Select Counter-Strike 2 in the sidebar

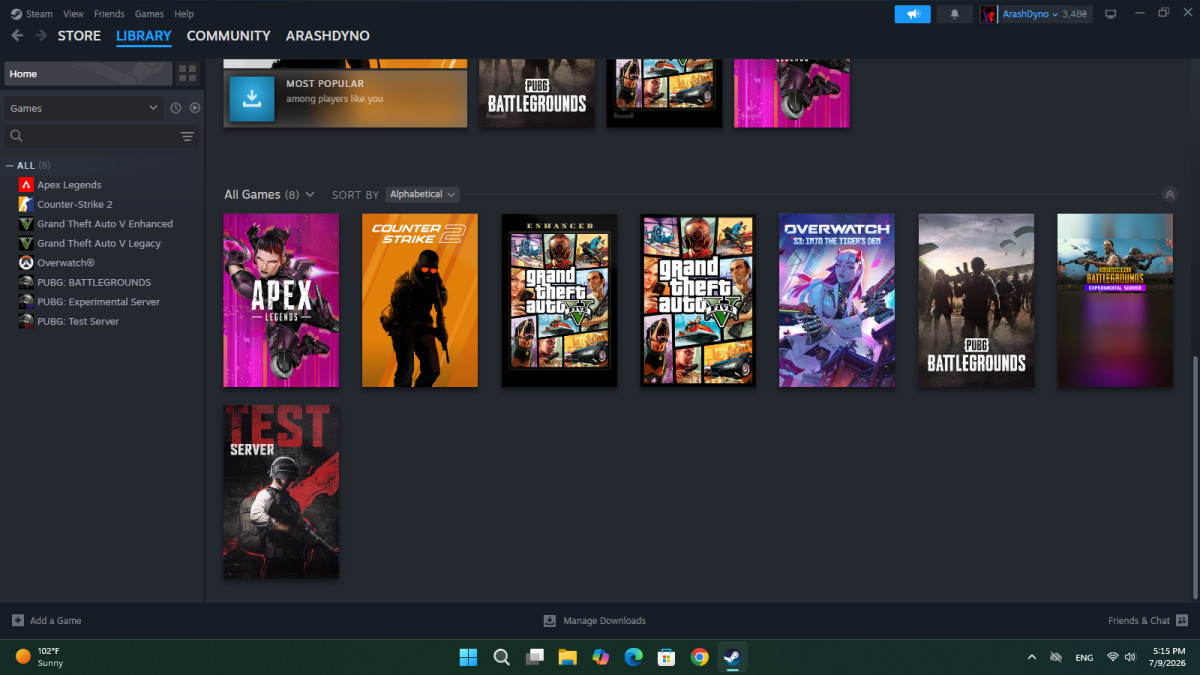click(74, 204)
